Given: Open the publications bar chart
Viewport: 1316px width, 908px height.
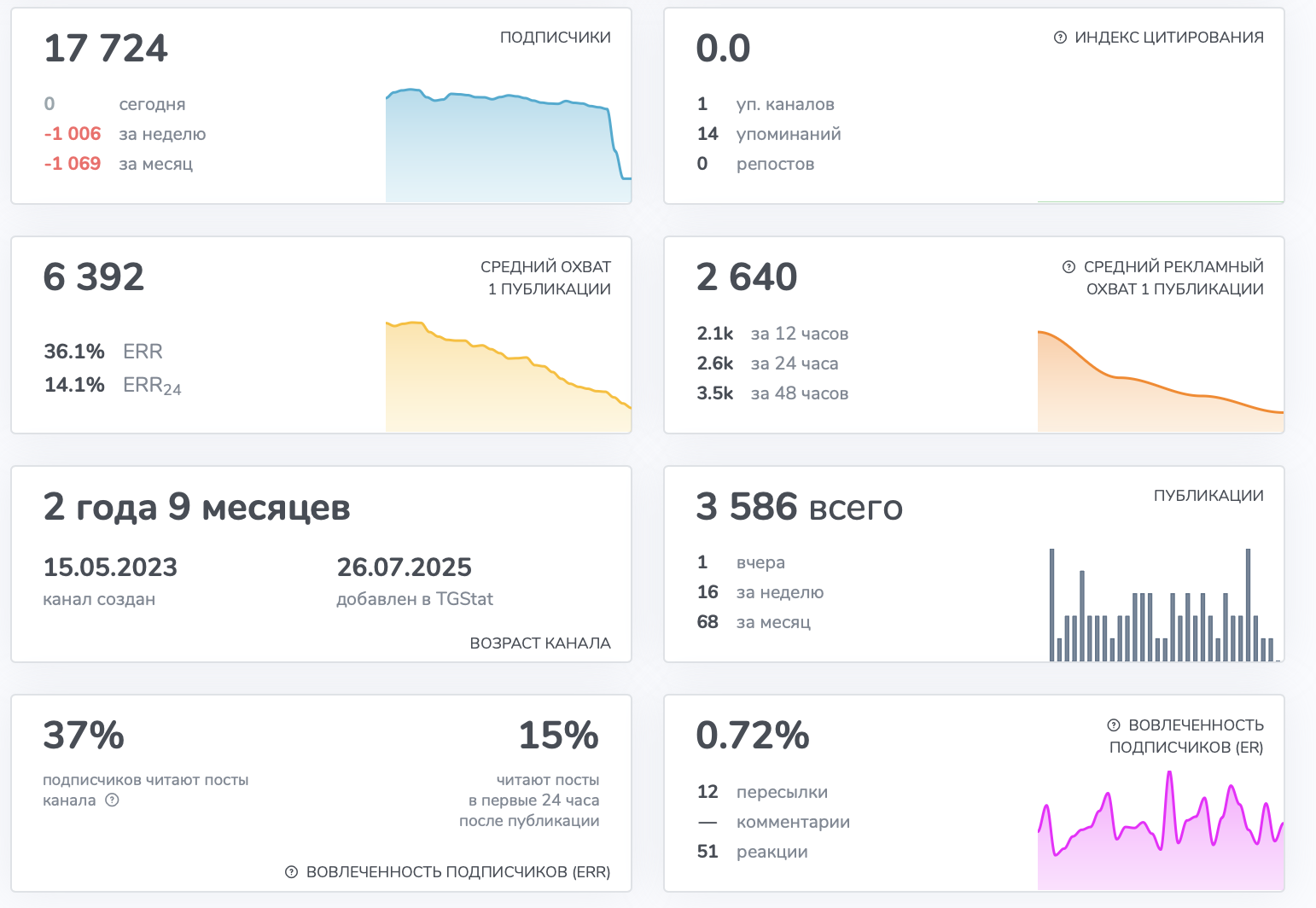Looking at the screenshot, I should pyautogui.click(x=1162, y=606).
